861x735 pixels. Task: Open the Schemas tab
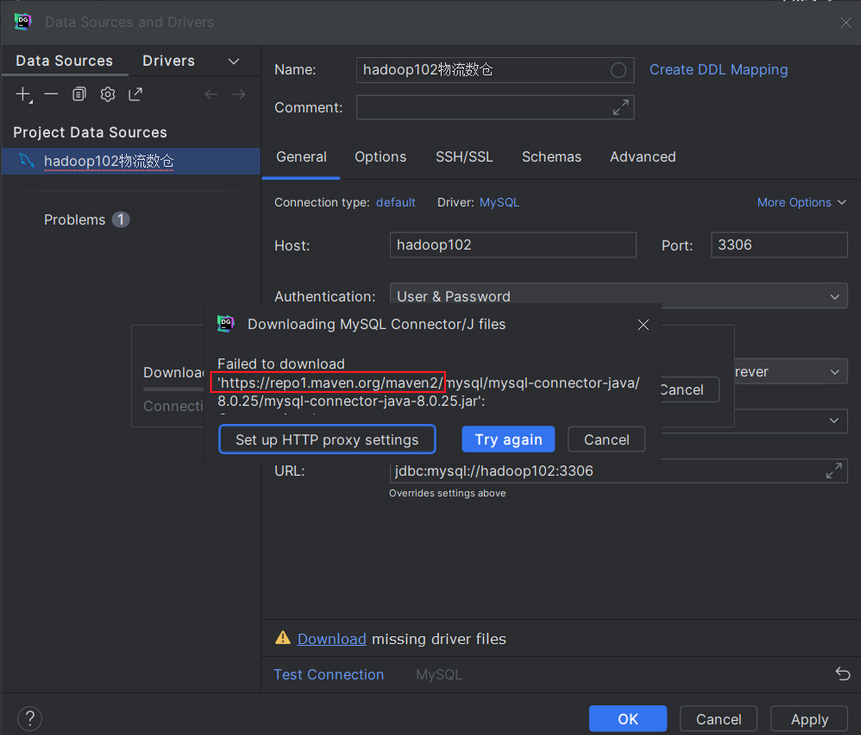point(551,157)
